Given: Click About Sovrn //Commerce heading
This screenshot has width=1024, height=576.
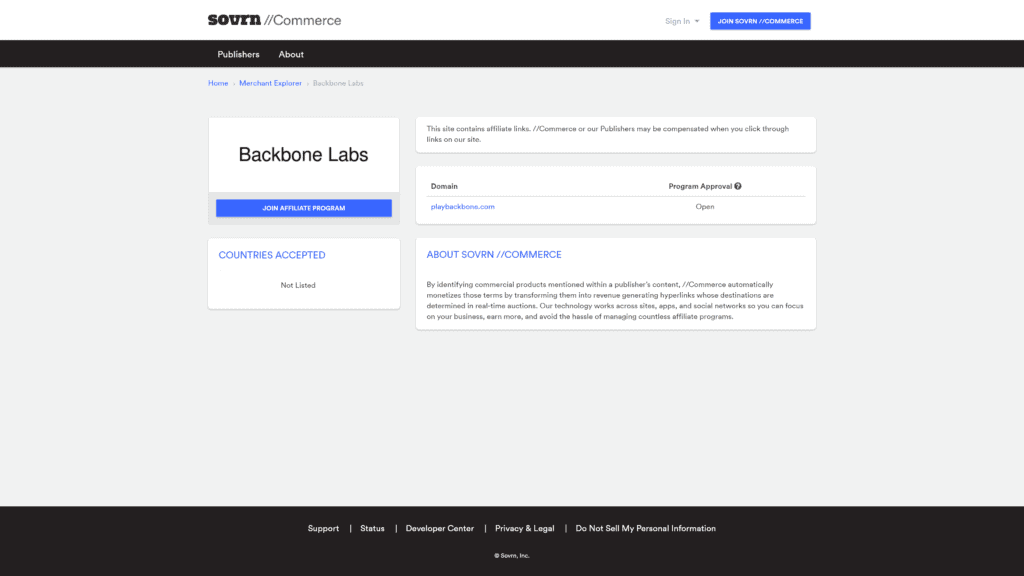Looking at the screenshot, I should [x=494, y=255].
